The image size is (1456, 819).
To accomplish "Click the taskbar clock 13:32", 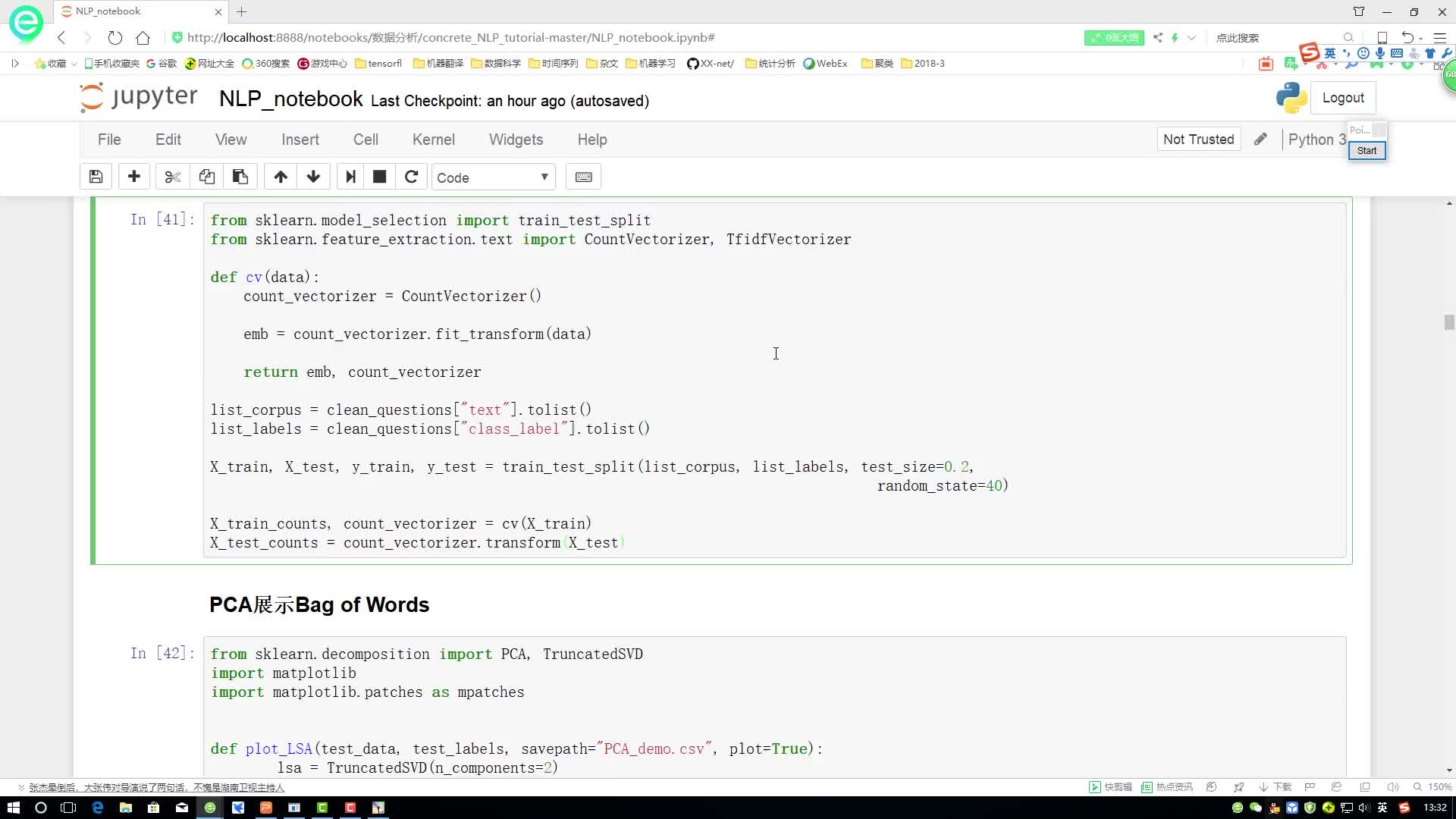I will [1434, 808].
